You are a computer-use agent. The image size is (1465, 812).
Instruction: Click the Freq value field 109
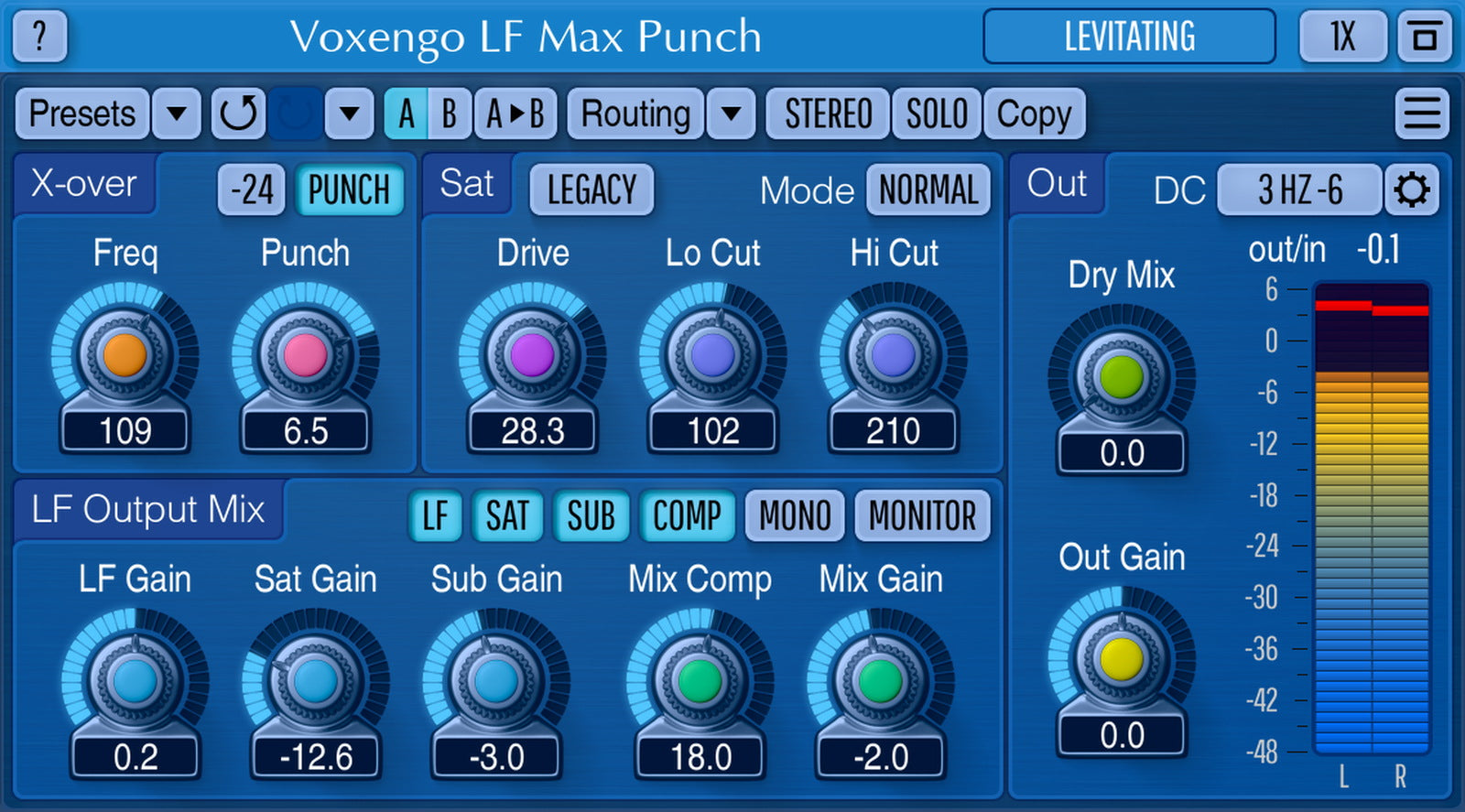coord(125,430)
